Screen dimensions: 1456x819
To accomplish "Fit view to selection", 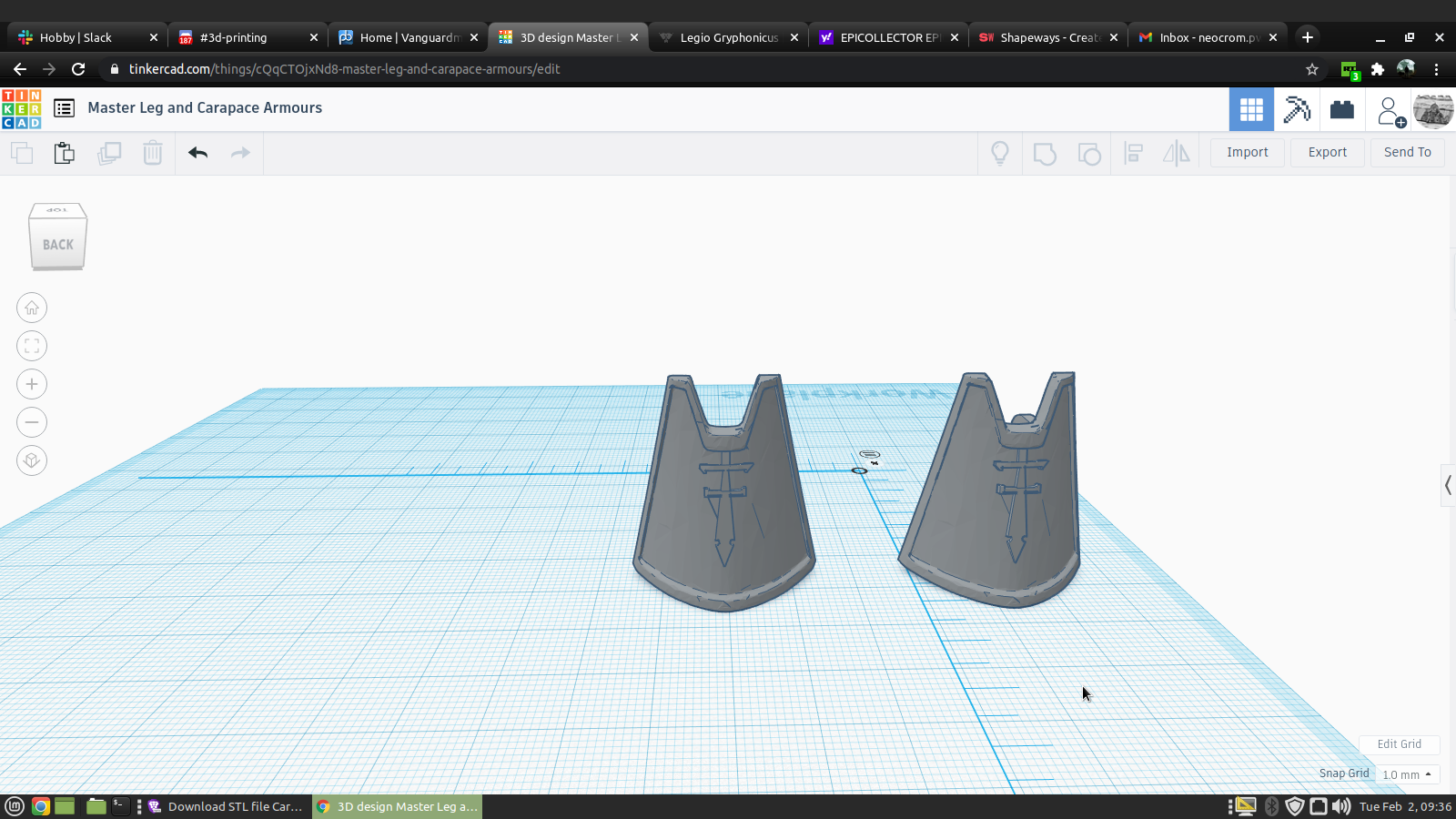I will tap(32, 346).
